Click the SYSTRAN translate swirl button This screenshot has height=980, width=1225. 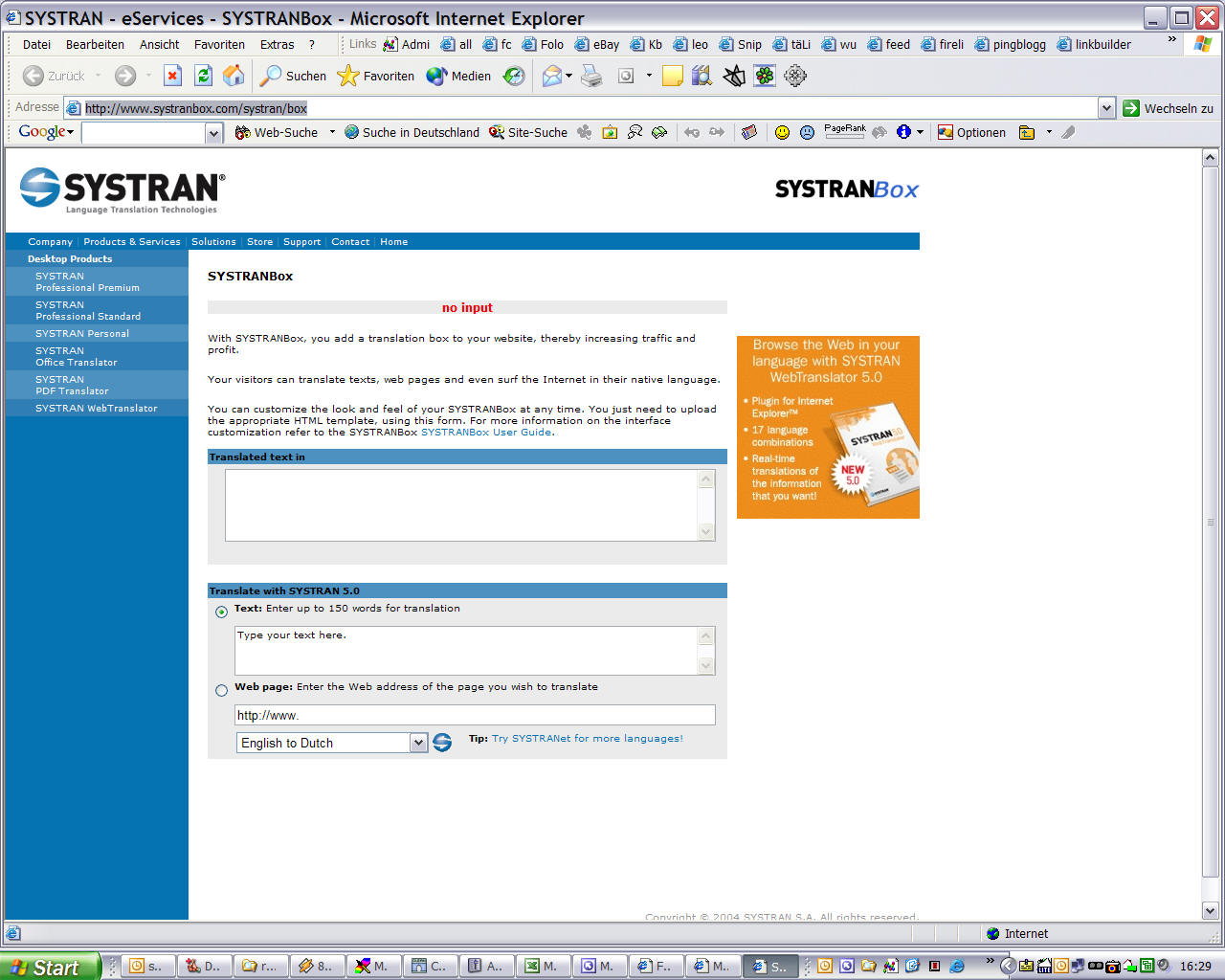442,743
